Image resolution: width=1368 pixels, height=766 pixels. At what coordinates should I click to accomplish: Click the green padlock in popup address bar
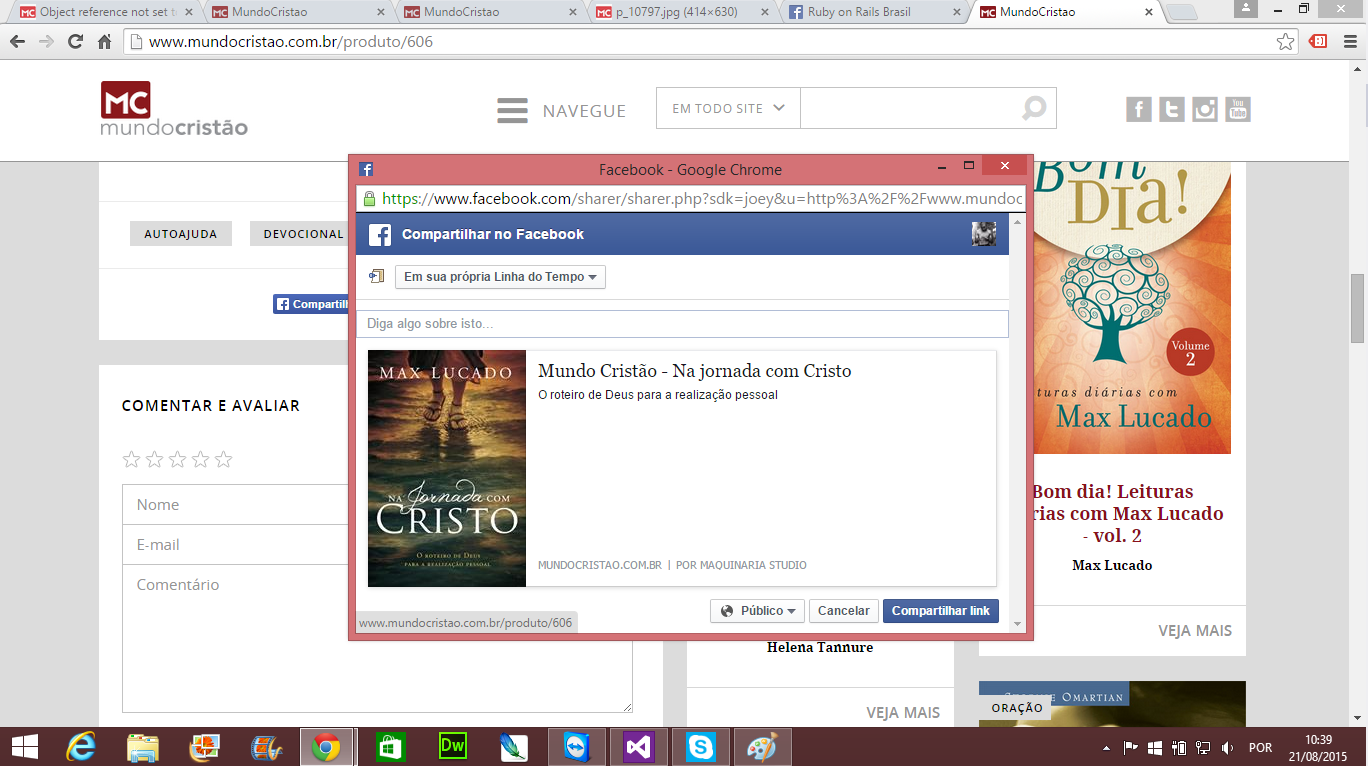click(x=369, y=199)
